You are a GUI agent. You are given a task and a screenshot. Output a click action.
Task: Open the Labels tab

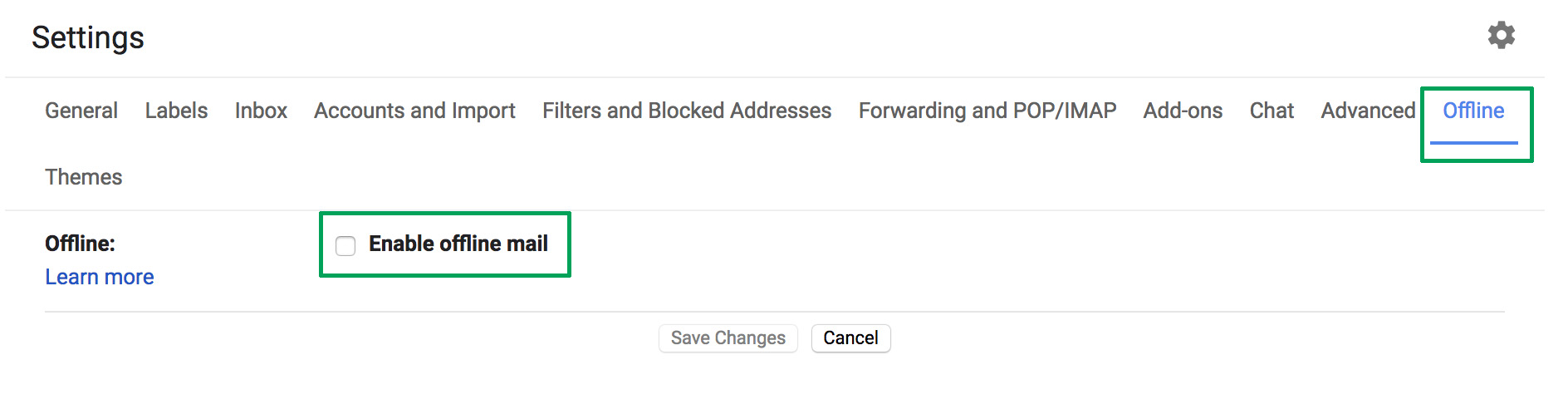click(x=176, y=111)
